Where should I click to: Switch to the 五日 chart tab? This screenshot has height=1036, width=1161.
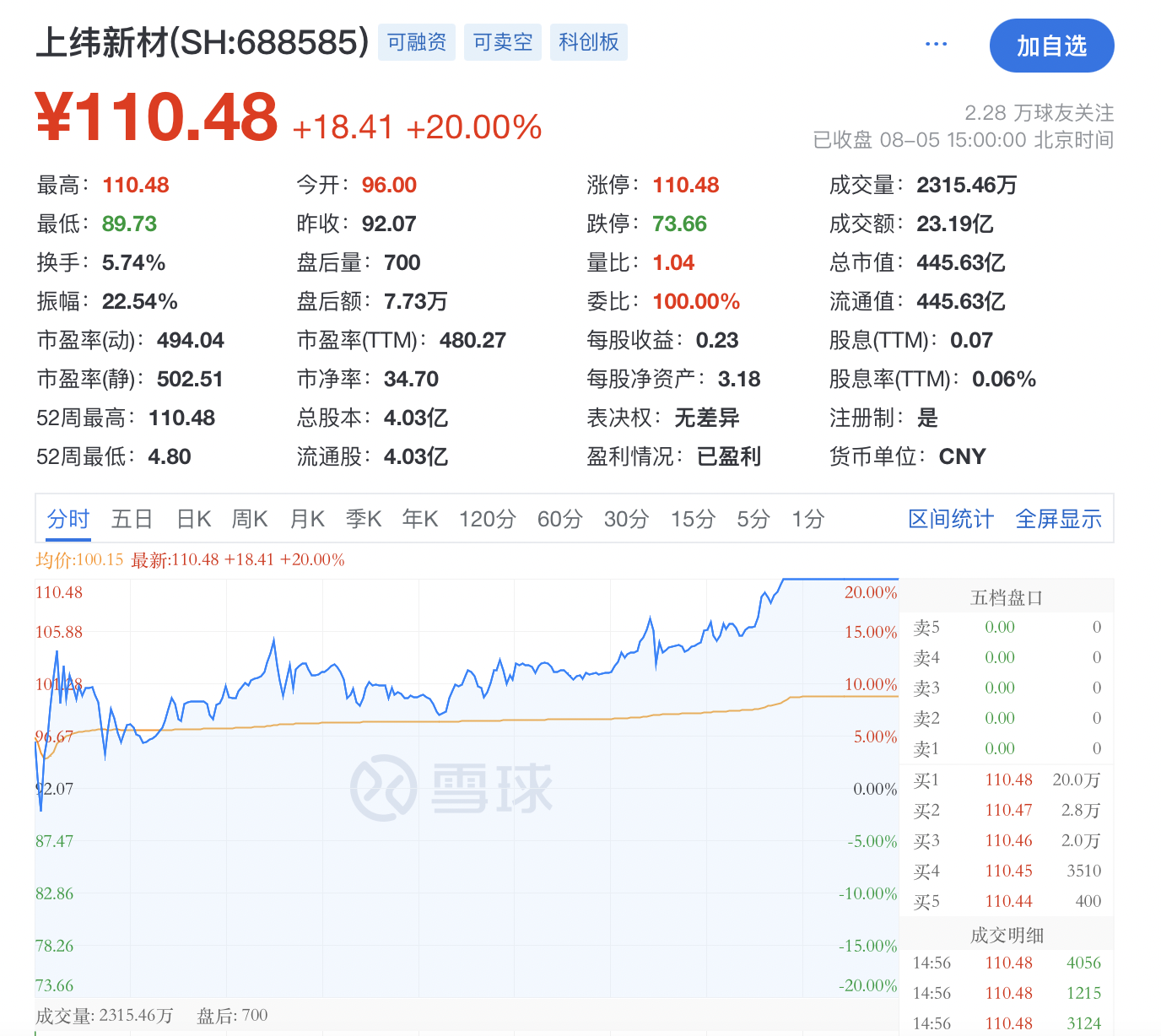tap(132, 519)
